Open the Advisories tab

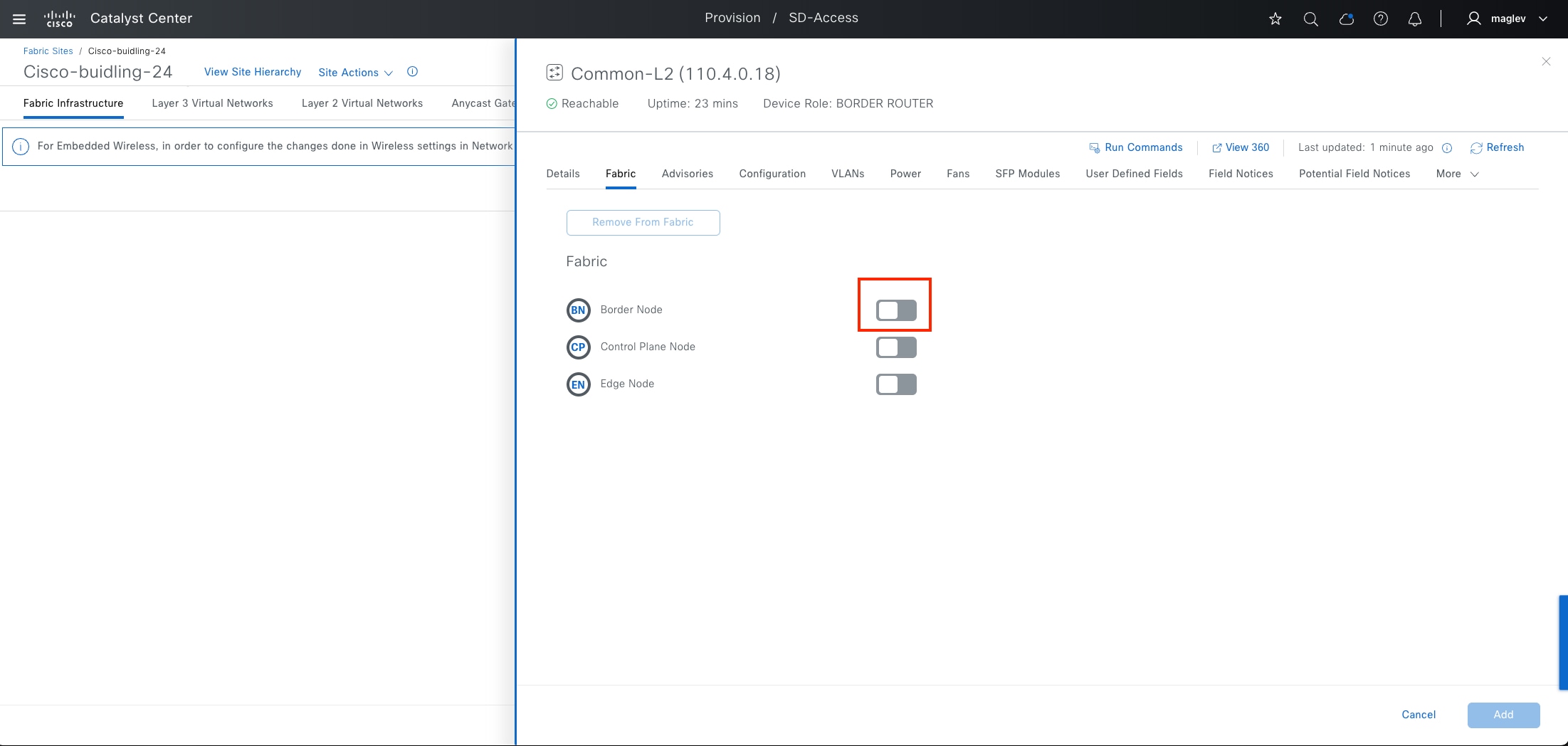pos(688,174)
